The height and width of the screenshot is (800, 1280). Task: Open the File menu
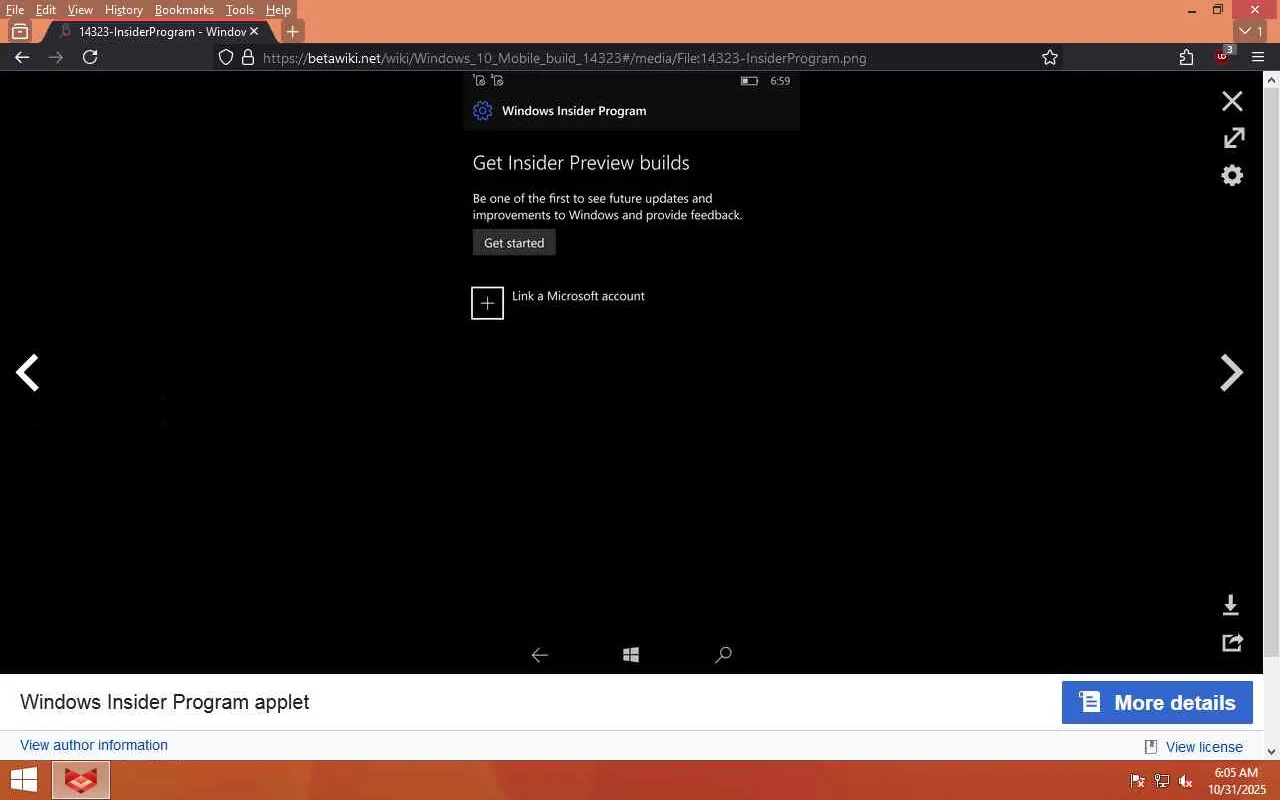click(15, 10)
